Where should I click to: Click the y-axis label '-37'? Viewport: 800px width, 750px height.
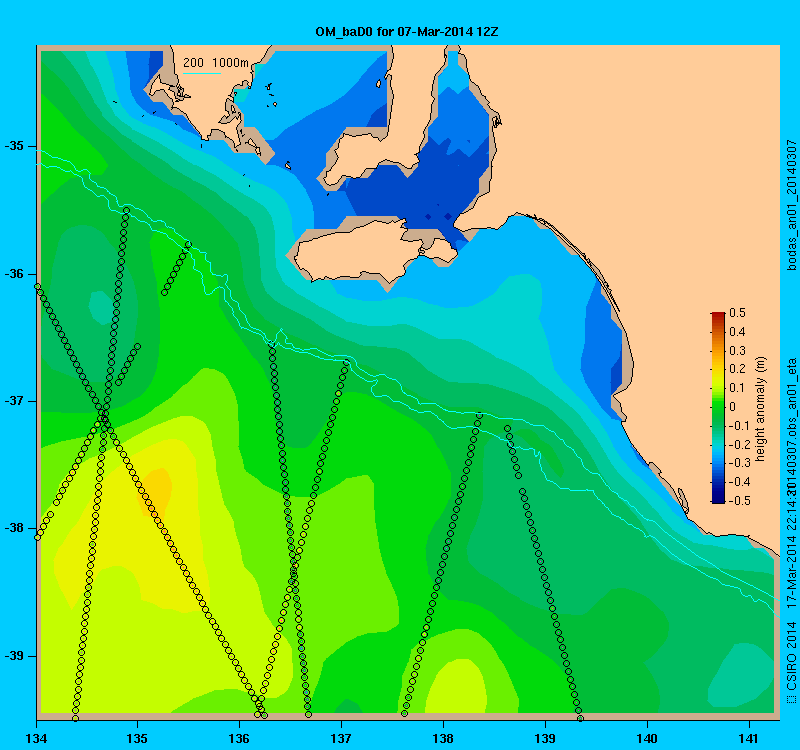[14, 401]
